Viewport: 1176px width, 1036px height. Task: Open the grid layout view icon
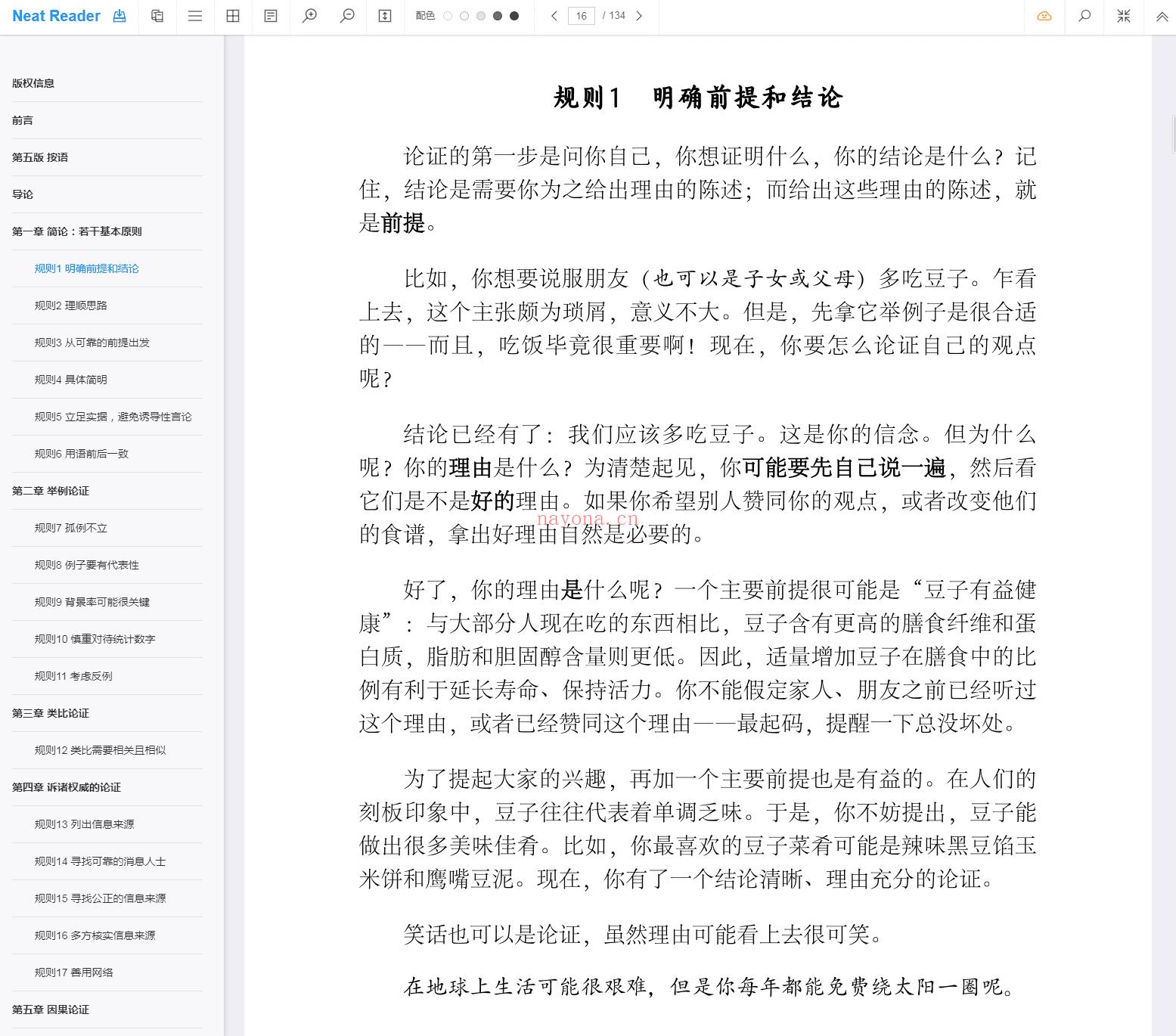pos(233,16)
